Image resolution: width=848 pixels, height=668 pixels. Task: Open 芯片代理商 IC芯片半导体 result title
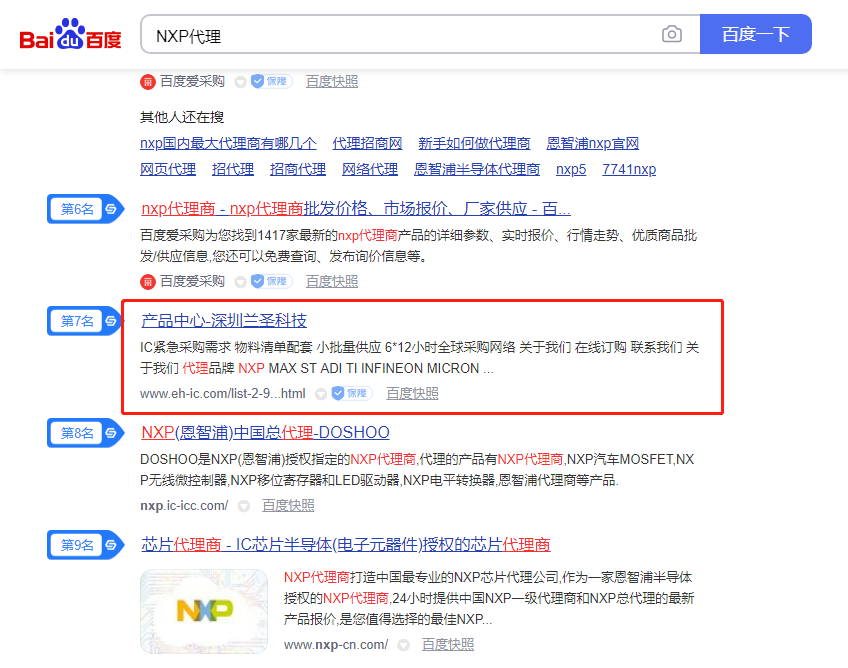point(346,545)
